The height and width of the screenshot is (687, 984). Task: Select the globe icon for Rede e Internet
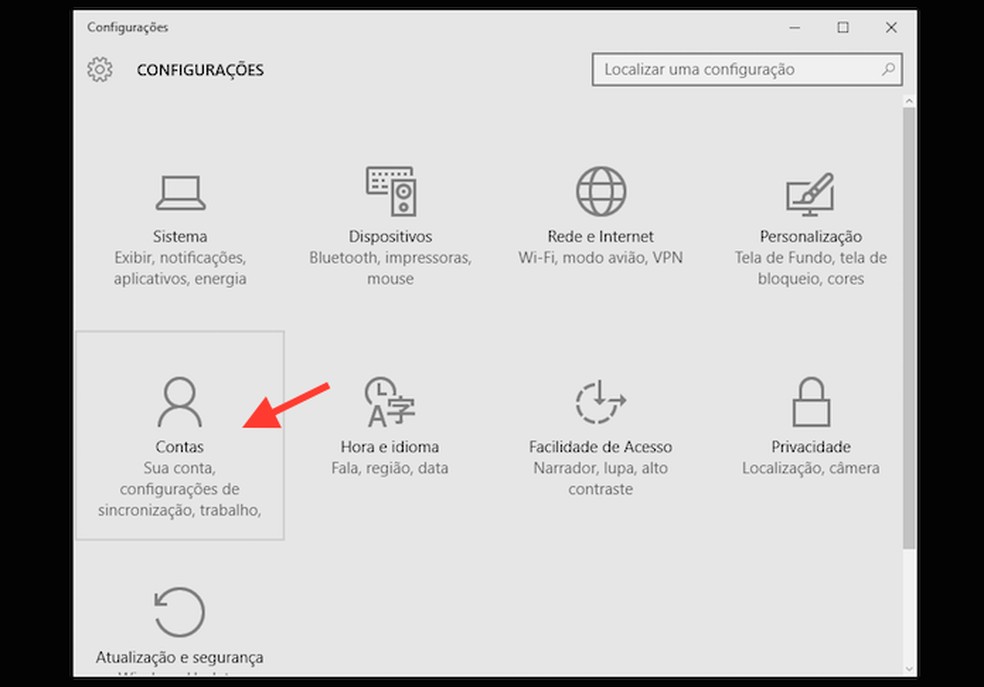coord(600,190)
